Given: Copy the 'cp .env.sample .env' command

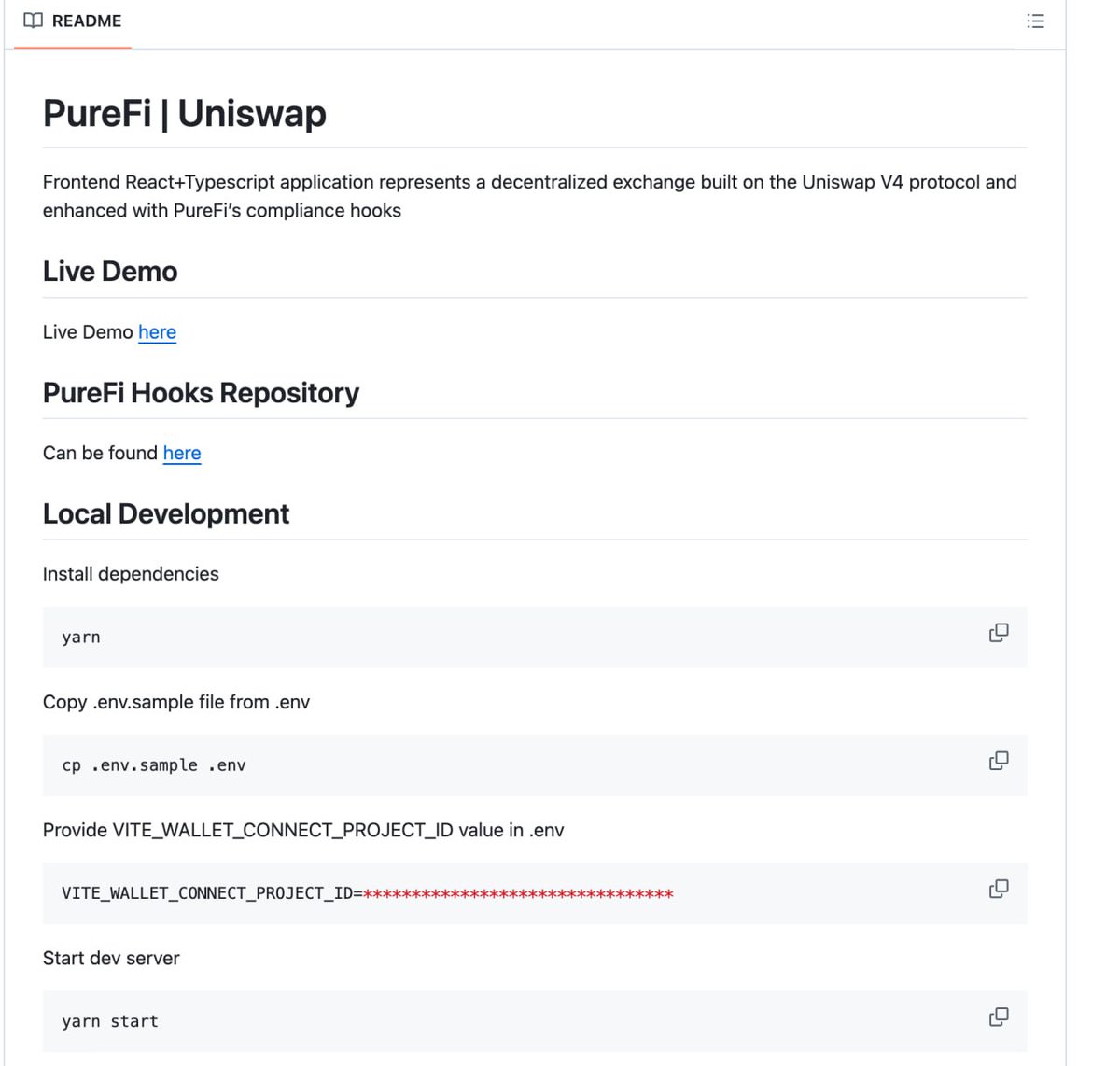Looking at the screenshot, I should point(999,761).
